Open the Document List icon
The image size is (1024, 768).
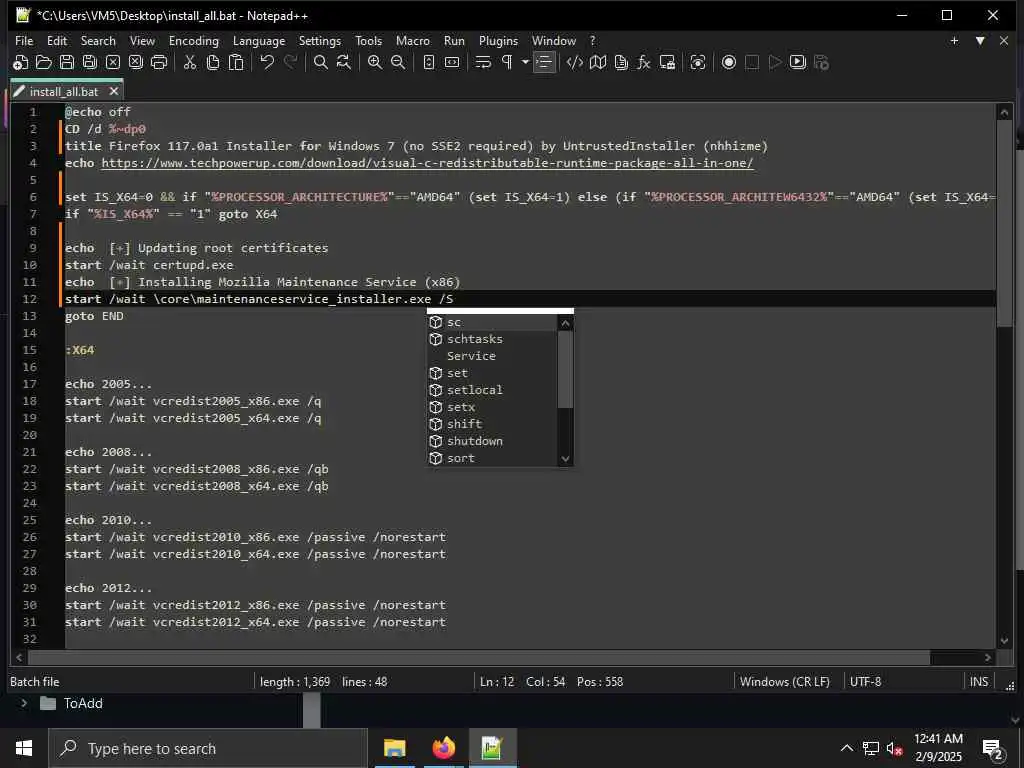tap(621, 63)
